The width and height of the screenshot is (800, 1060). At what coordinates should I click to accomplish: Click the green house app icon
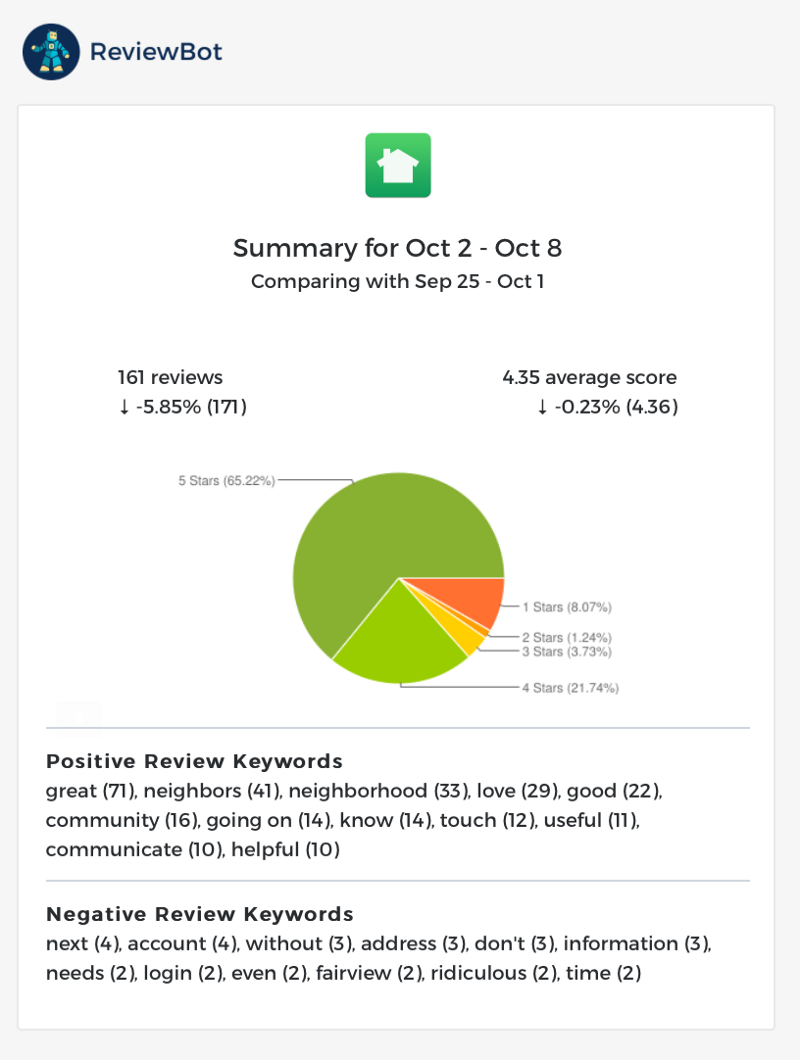[398, 165]
